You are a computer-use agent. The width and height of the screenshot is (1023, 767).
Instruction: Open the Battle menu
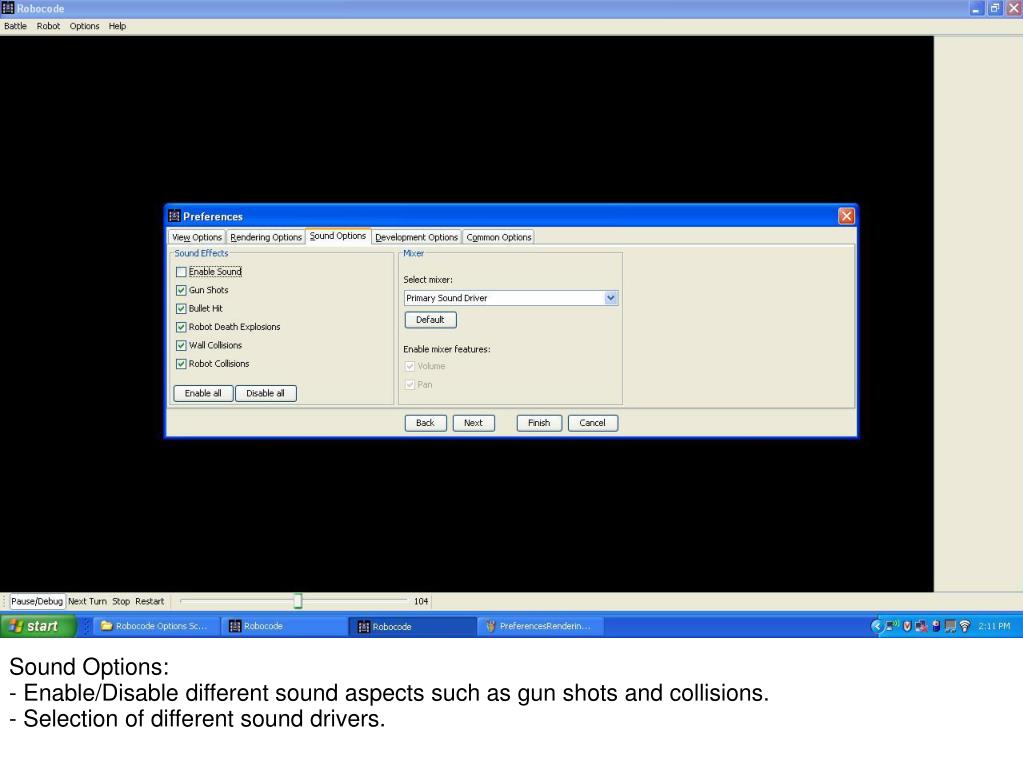click(16, 26)
